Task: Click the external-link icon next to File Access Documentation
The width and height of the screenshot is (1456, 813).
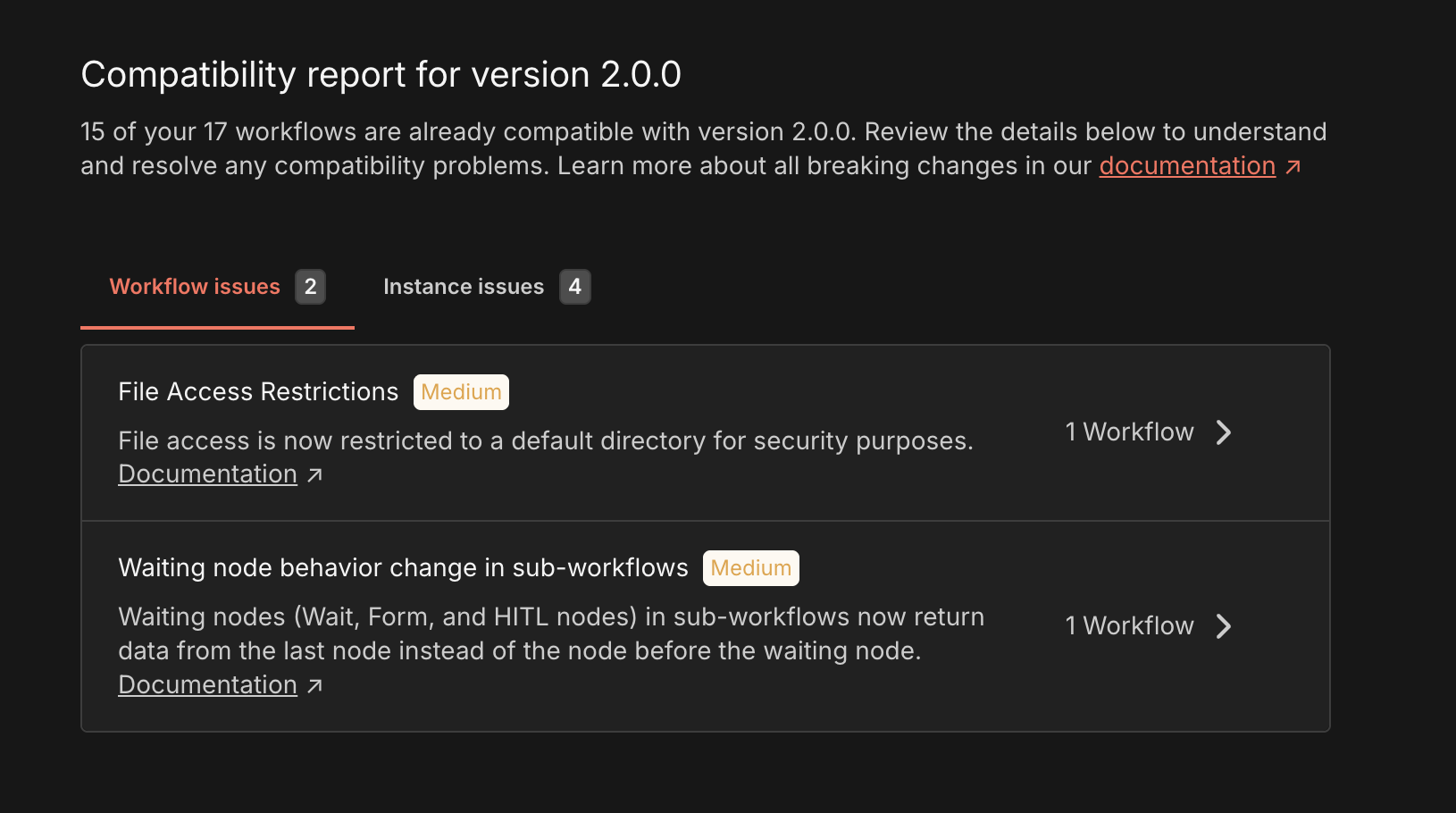Action: (314, 474)
